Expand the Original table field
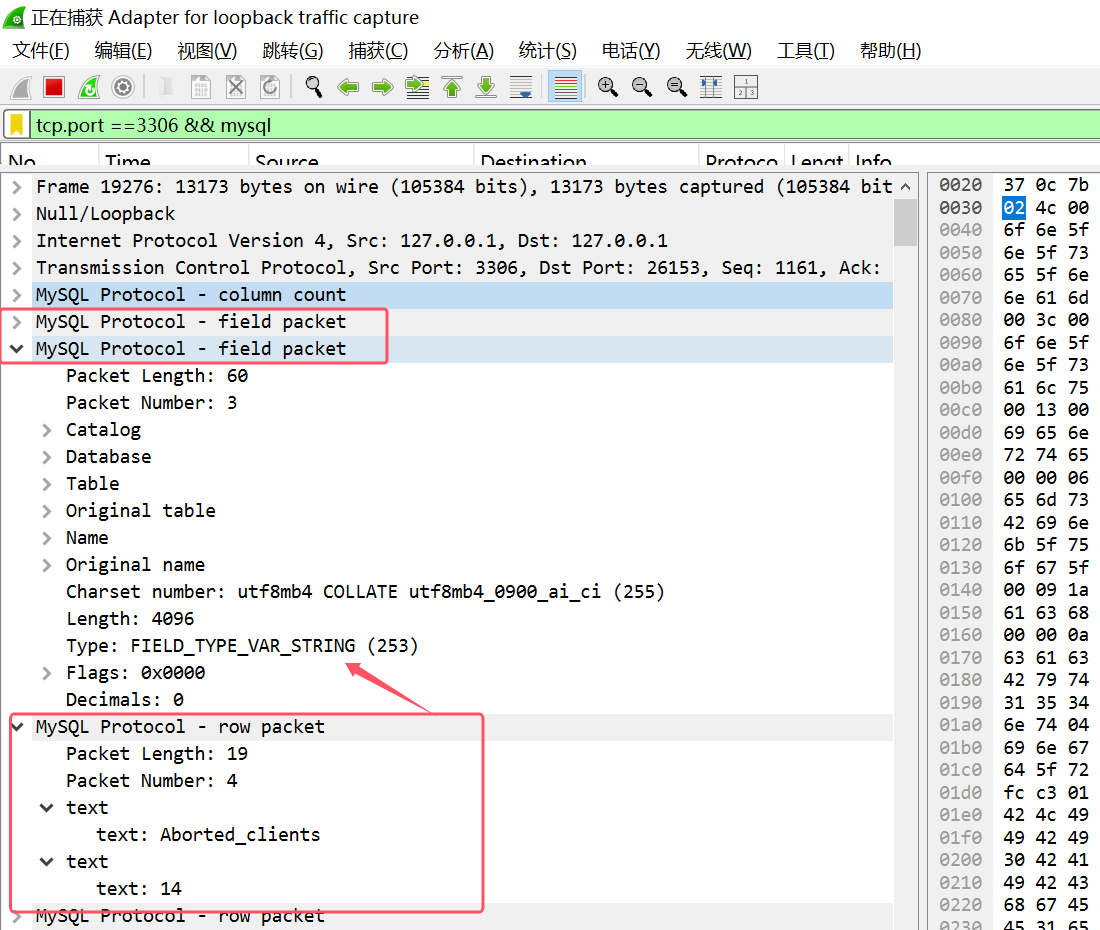The width and height of the screenshot is (1100, 930). click(x=47, y=511)
